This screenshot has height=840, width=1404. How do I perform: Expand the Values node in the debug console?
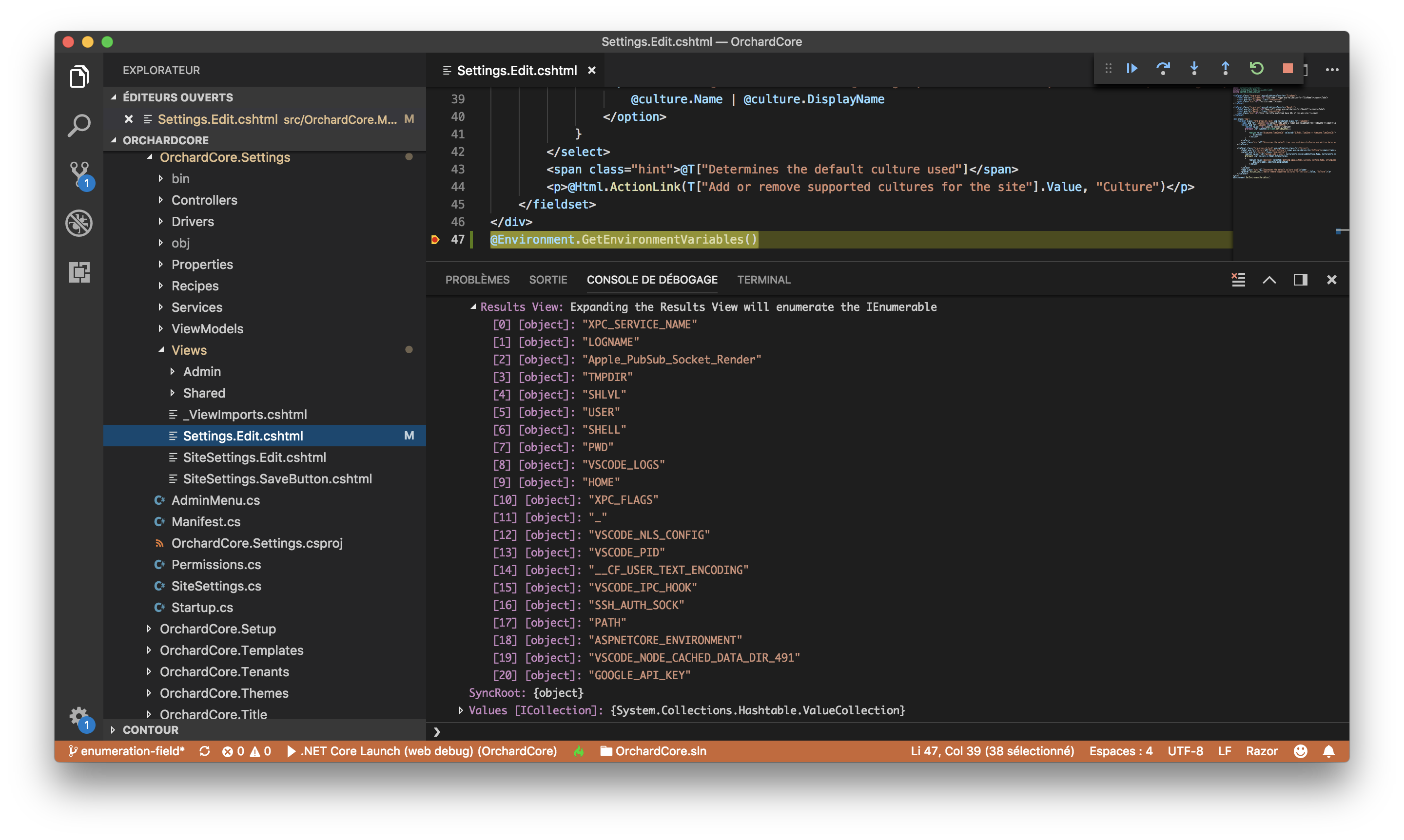coord(461,710)
